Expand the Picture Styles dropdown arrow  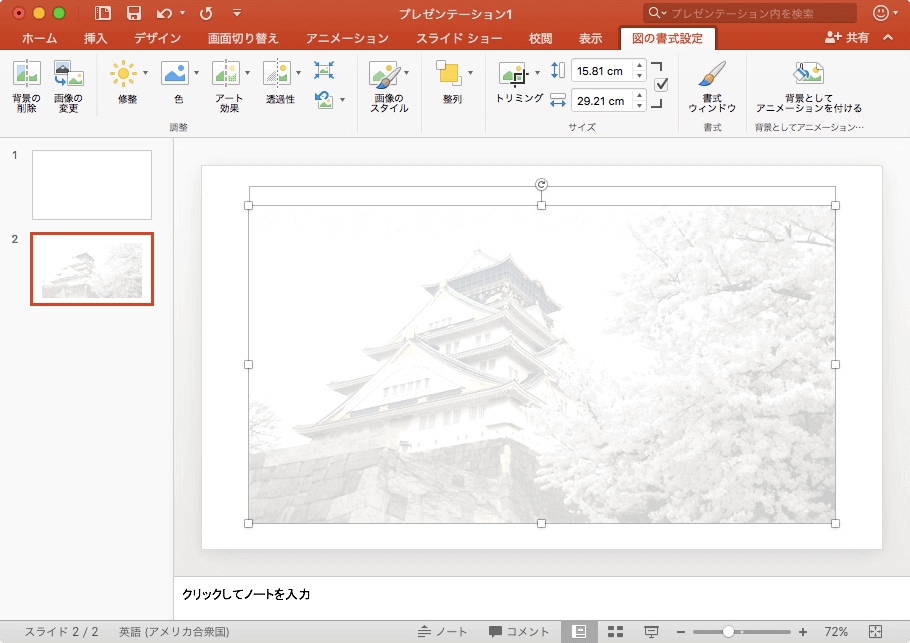406,73
